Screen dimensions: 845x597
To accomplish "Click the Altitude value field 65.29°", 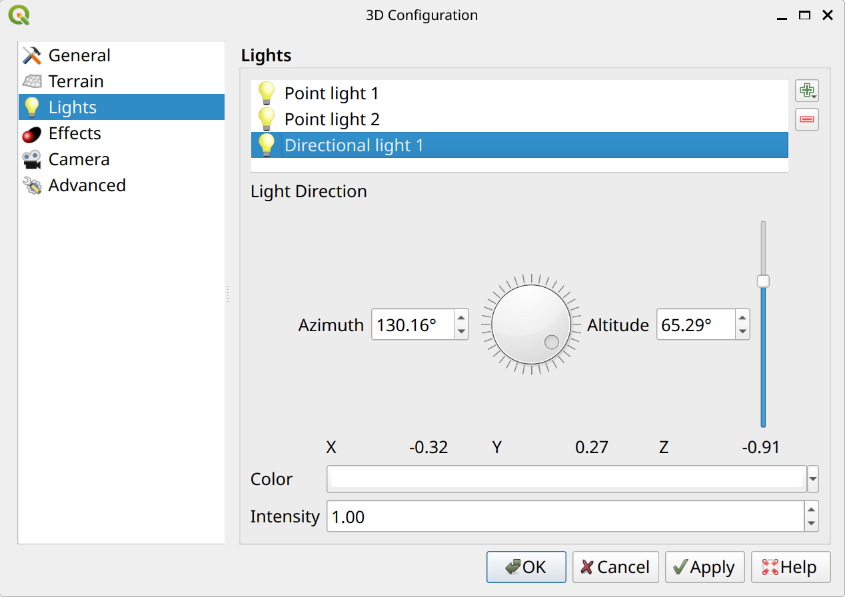I will pyautogui.click(x=696, y=324).
